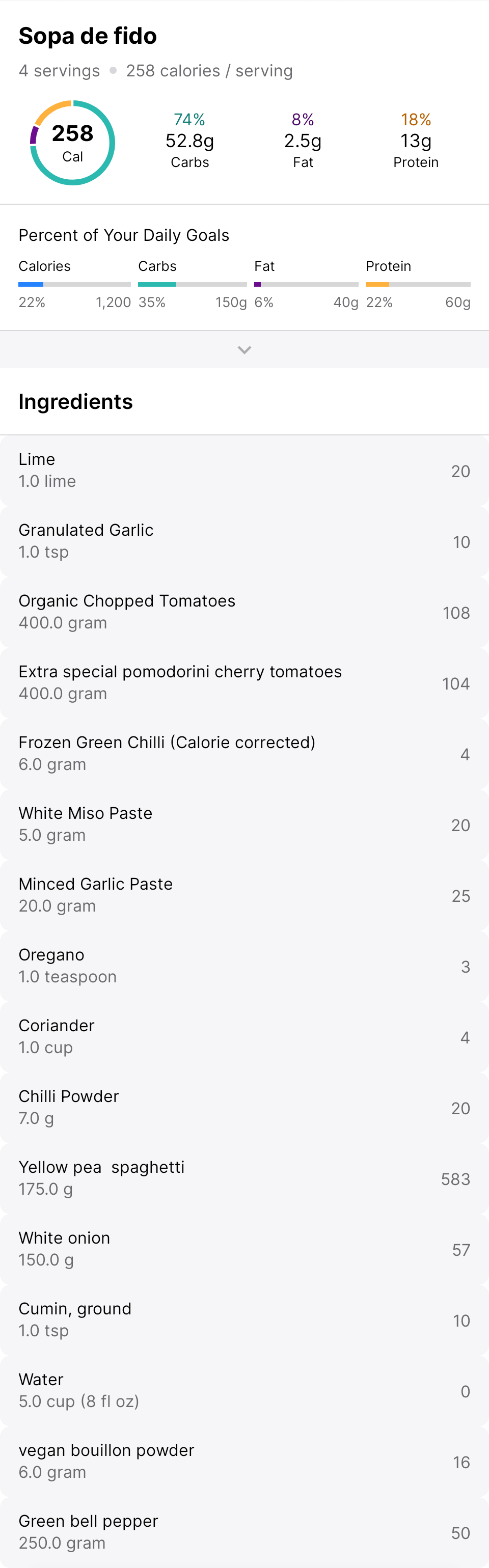Image resolution: width=489 pixels, height=1568 pixels.
Task: Select White Miso Paste row
Action: click(244, 824)
